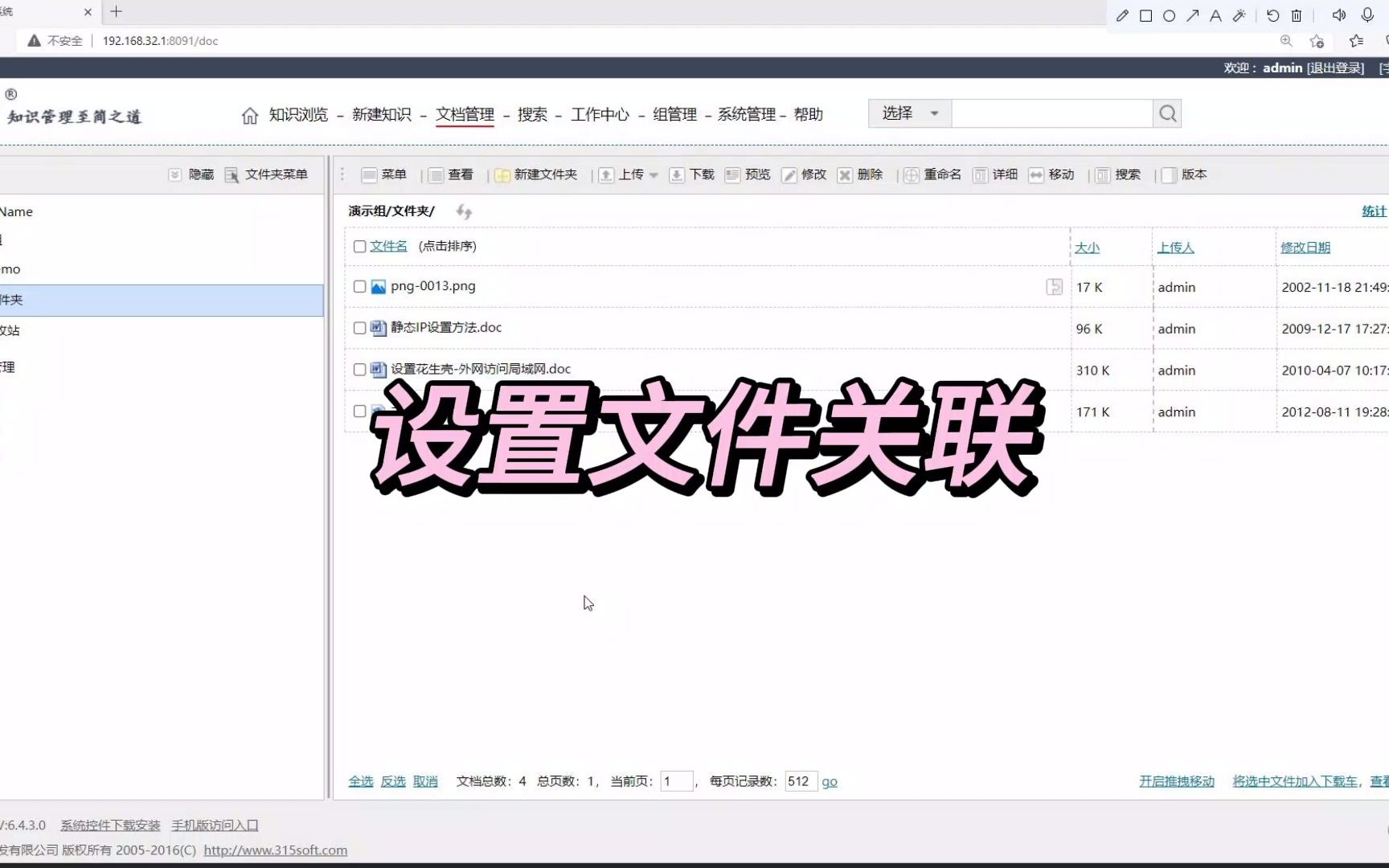This screenshot has width=1389, height=868.
Task: Click the speaker volume icon
Action: [1339, 15]
